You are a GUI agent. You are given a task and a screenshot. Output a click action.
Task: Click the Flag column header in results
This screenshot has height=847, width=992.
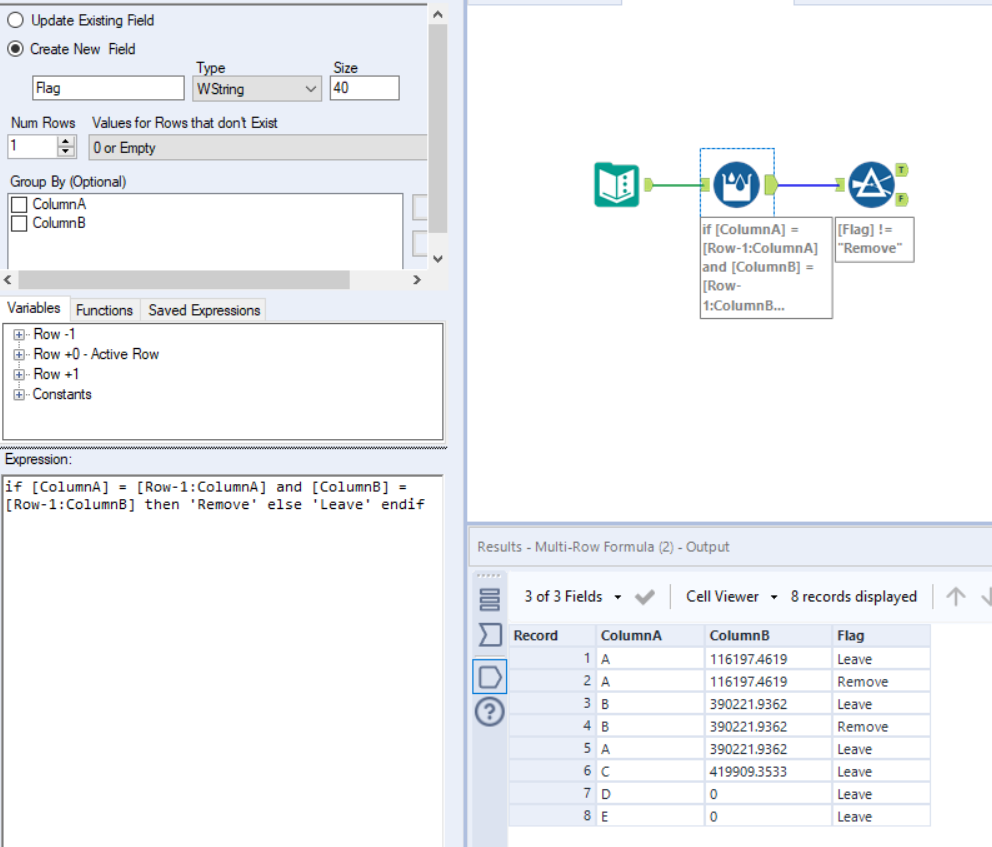coord(881,636)
